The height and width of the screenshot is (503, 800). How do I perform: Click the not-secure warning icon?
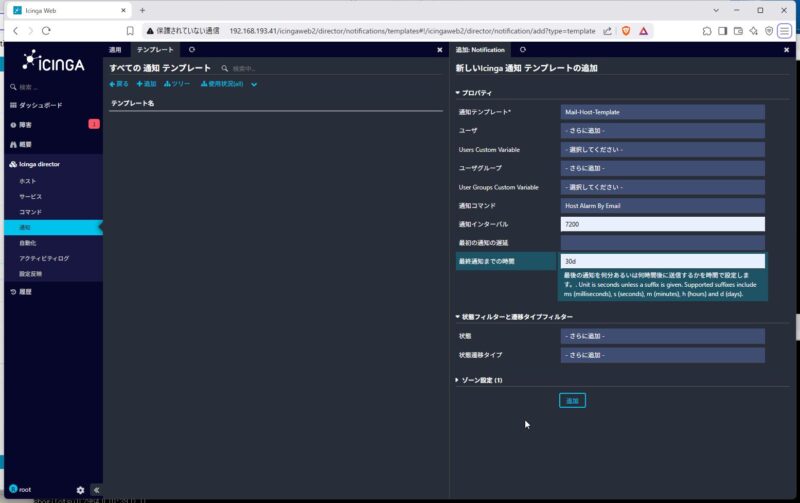point(150,31)
